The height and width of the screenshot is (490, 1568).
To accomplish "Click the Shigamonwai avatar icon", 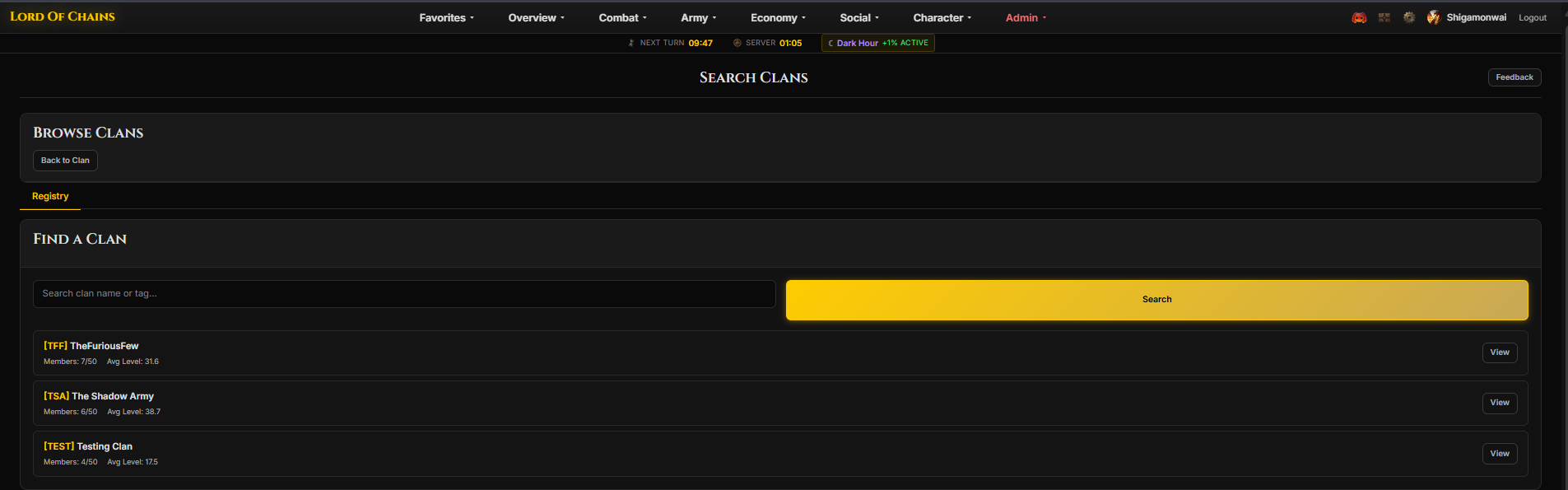I will (x=1434, y=17).
